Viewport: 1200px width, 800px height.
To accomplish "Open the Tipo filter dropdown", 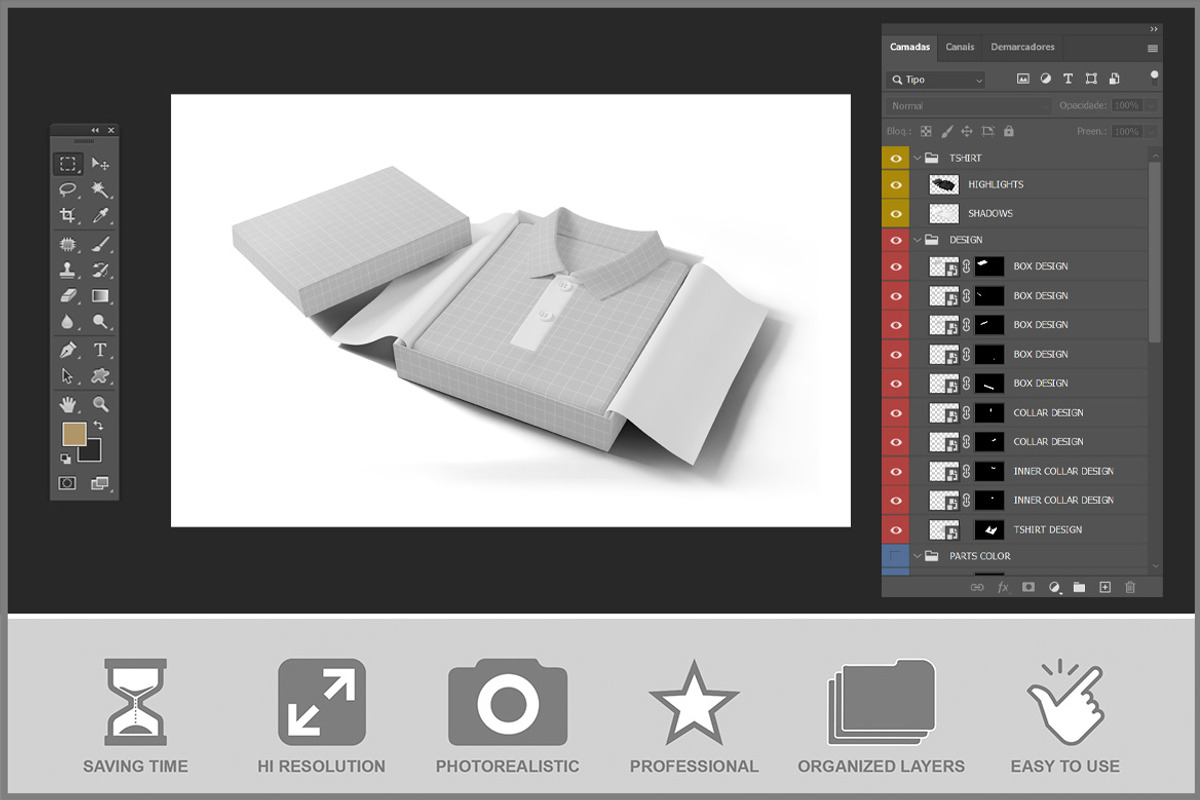I will [x=935, y=79].
